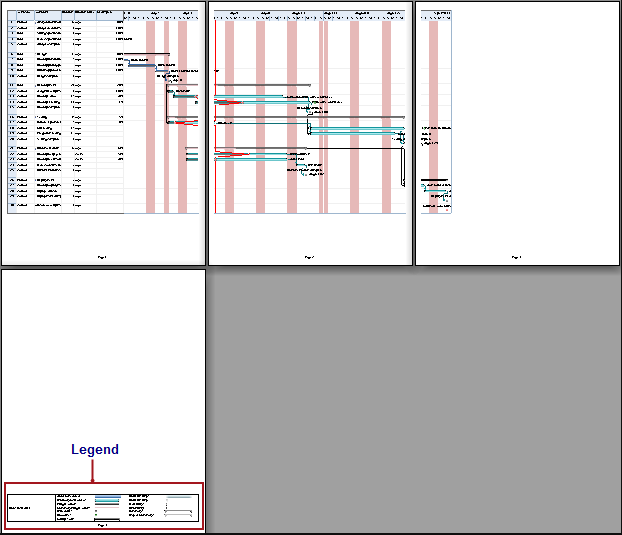
Task: Open the third page preview
Action: tap(517, 133)
